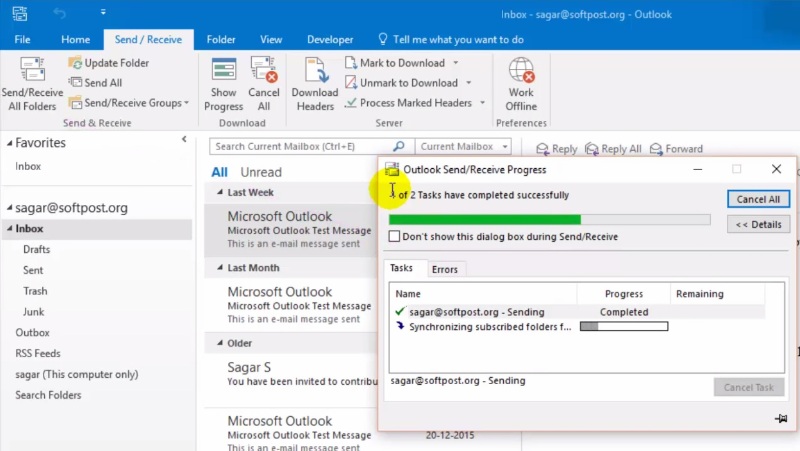
Task: Click the green checkmark beside Sending task
Action: point(400,311)
